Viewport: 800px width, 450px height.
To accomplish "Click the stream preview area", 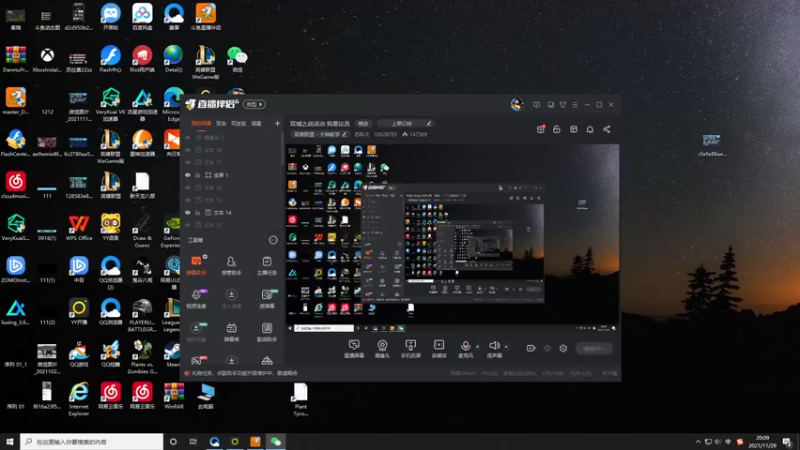I will point(452,238).
